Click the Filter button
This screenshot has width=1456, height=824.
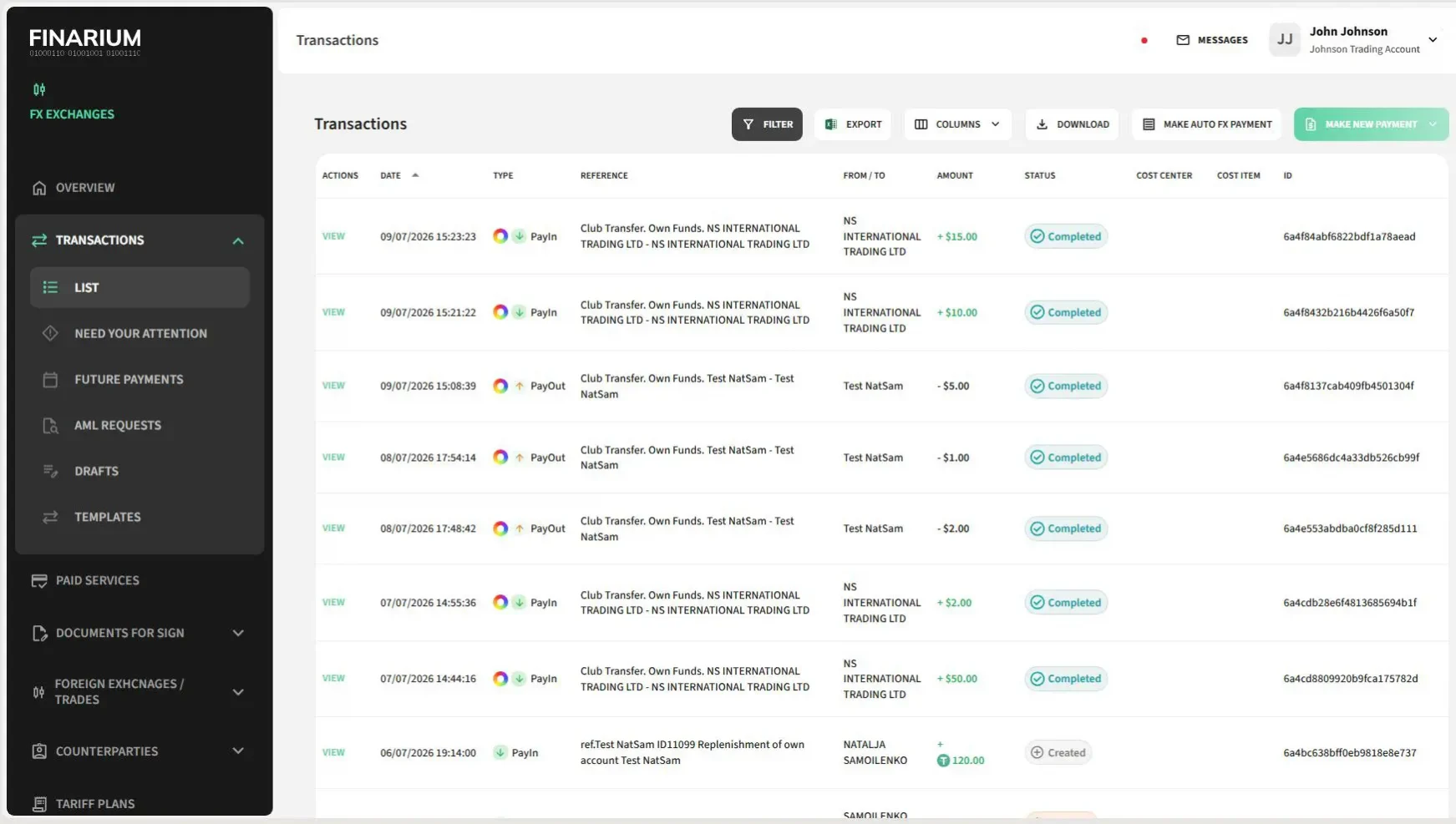click(x=767, y=124)
